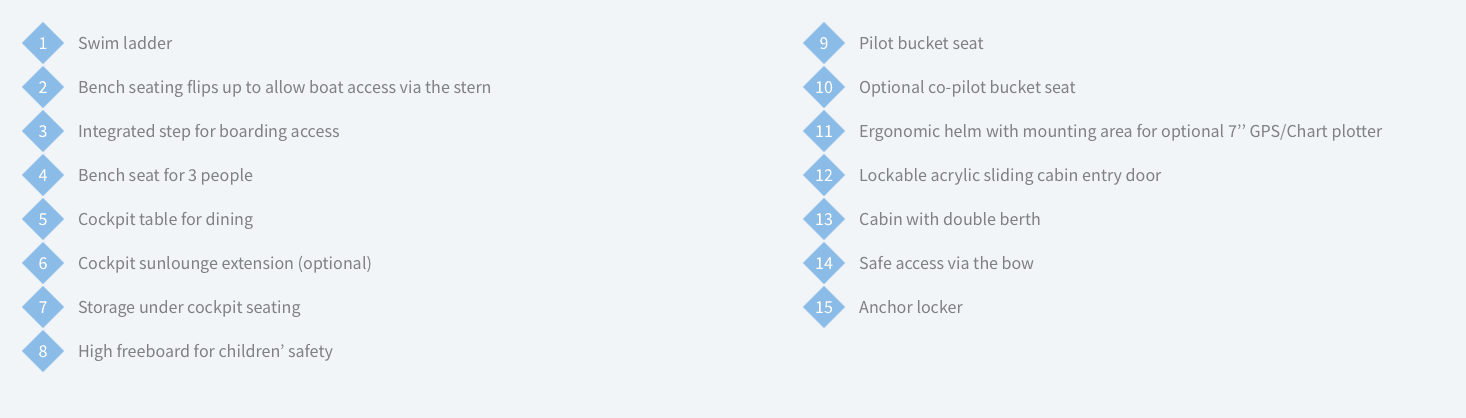
Task: Click diamond badge number 13
Action: (x=824, y=219)
